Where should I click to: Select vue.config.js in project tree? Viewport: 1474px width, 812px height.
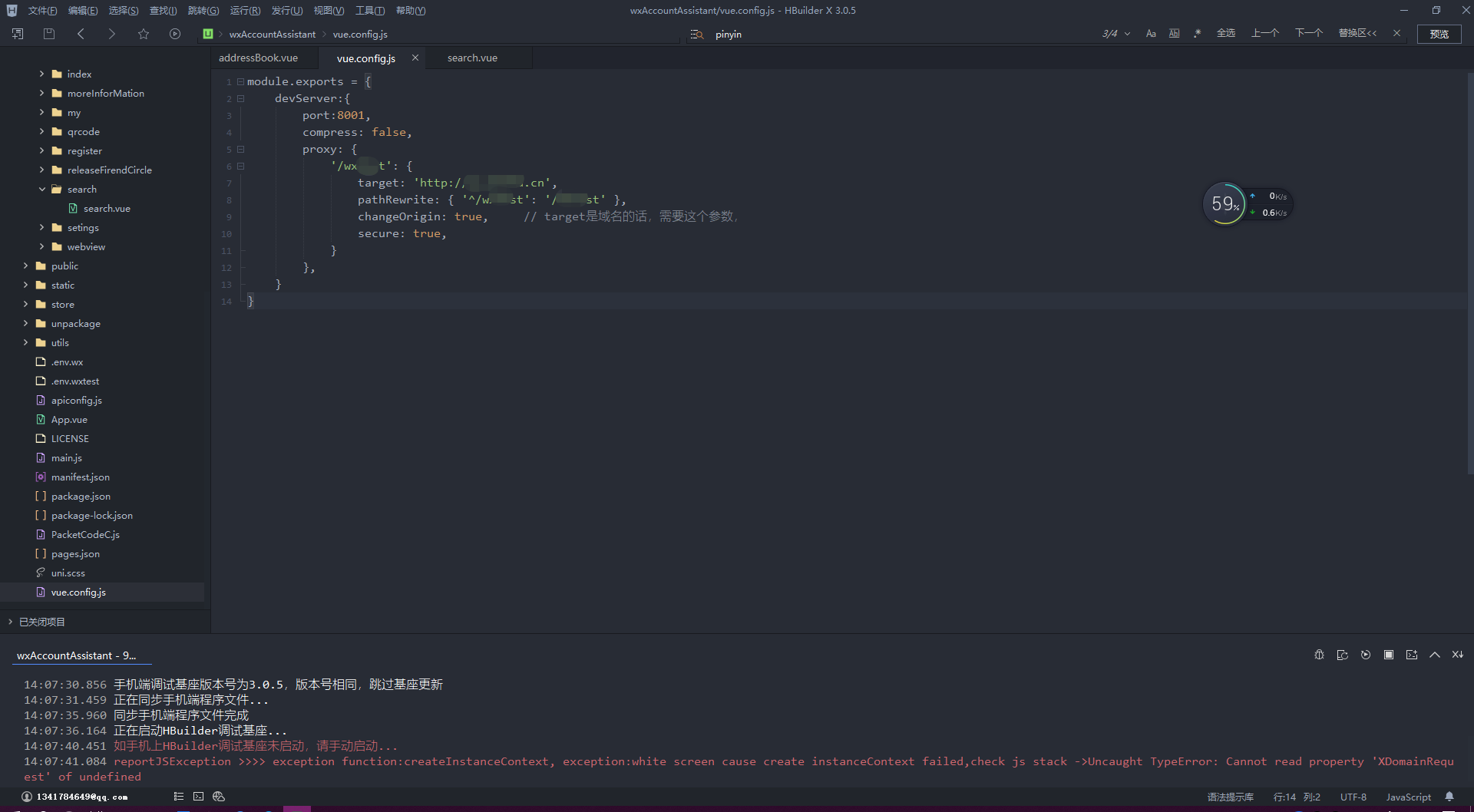click(78, 592)
